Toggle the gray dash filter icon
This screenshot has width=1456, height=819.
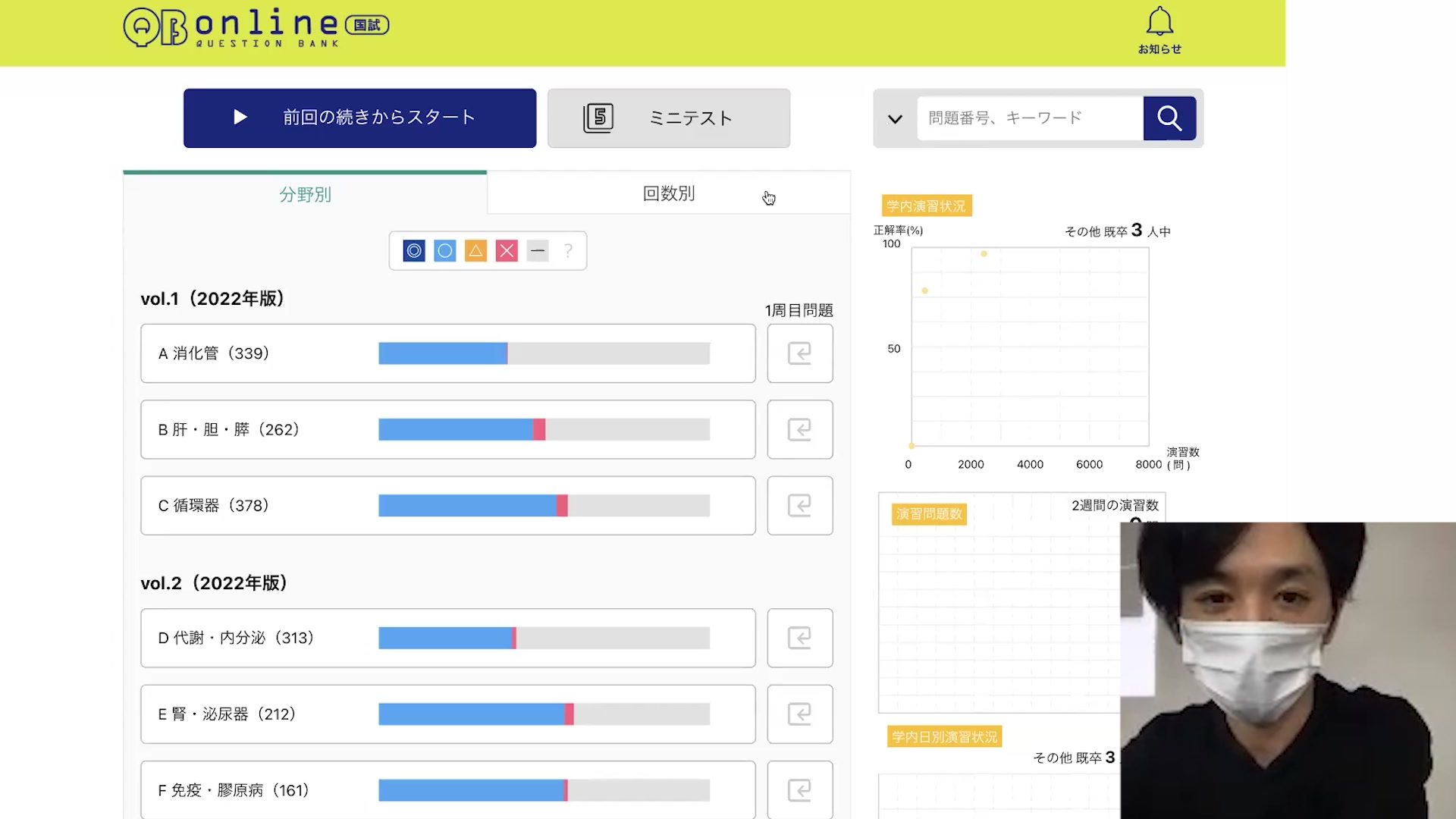click(x=538, y=251)
